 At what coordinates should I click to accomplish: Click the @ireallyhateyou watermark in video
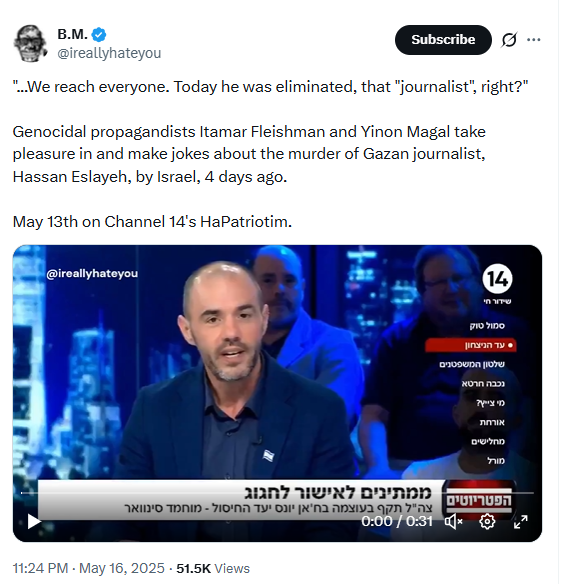(x=92, y=273)
